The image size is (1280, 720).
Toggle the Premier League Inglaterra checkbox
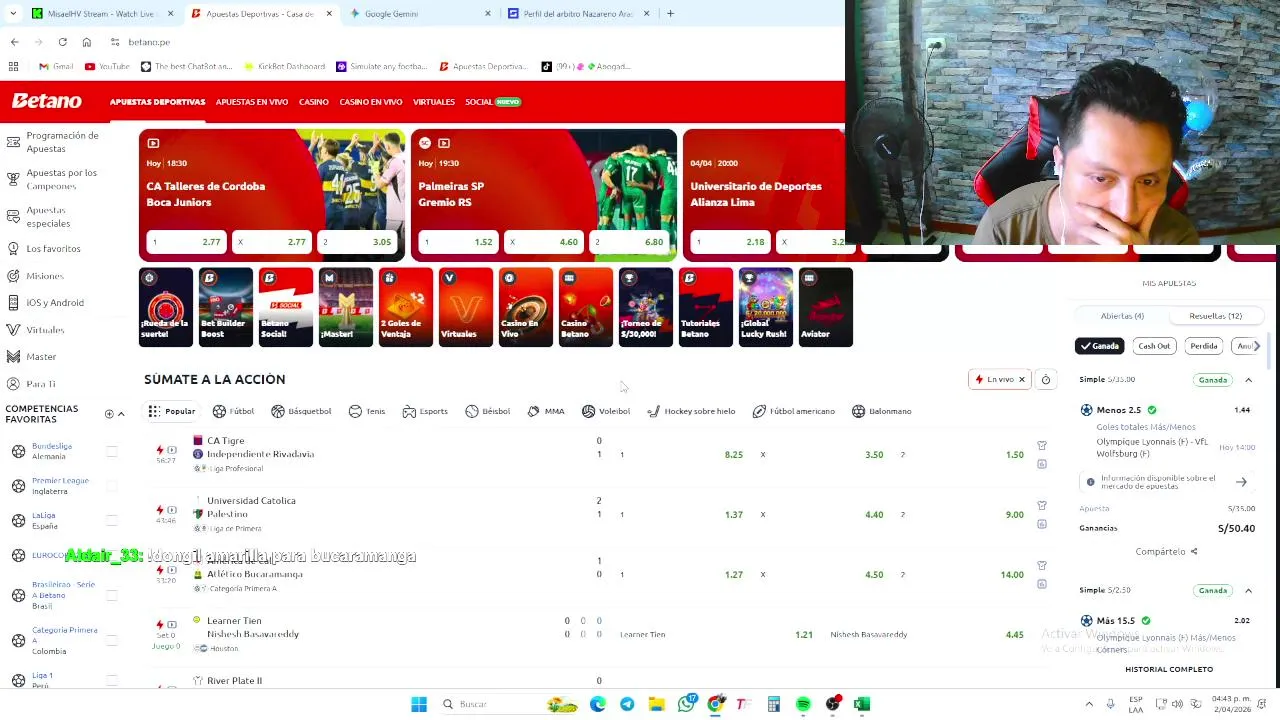[112, 486]
